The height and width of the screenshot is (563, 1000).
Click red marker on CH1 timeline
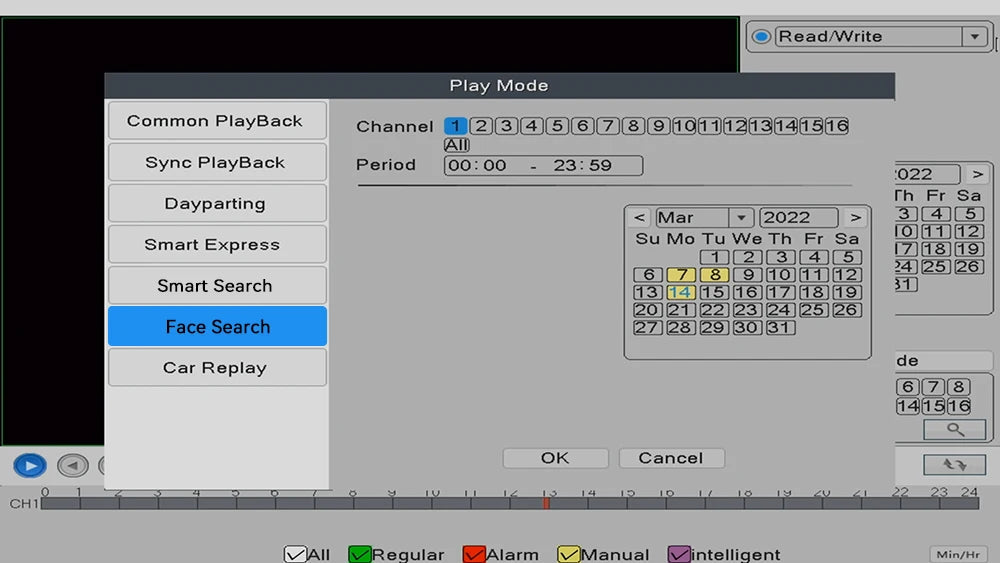[546, 503]
